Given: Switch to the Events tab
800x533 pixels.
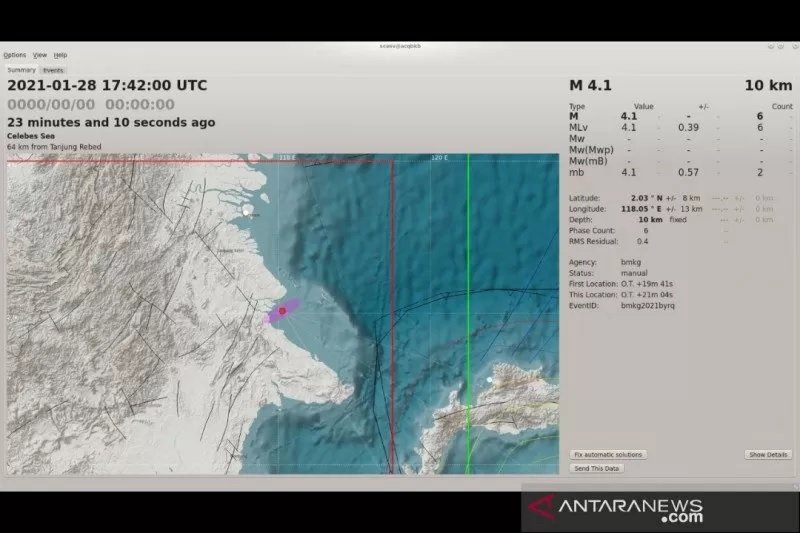Looking at the screenshot, I should [x=53, y=70].
